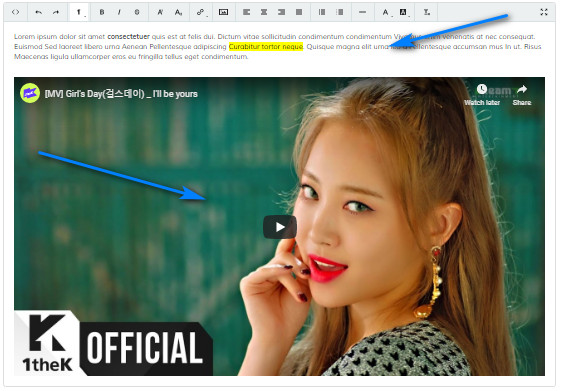
Task: Open the background highlight color picker
Action: point(404,12)
